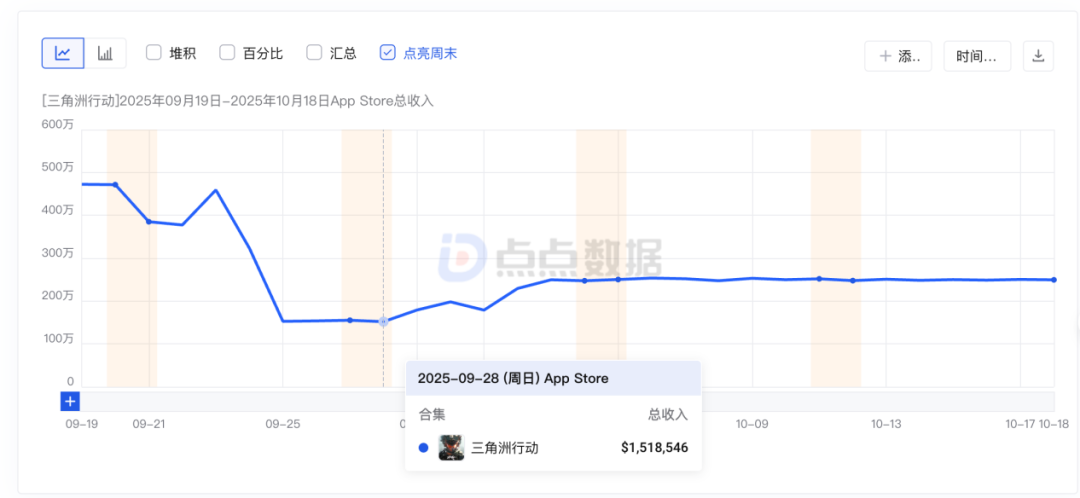Click the 合集 header in tooltip

coord(432,414)
